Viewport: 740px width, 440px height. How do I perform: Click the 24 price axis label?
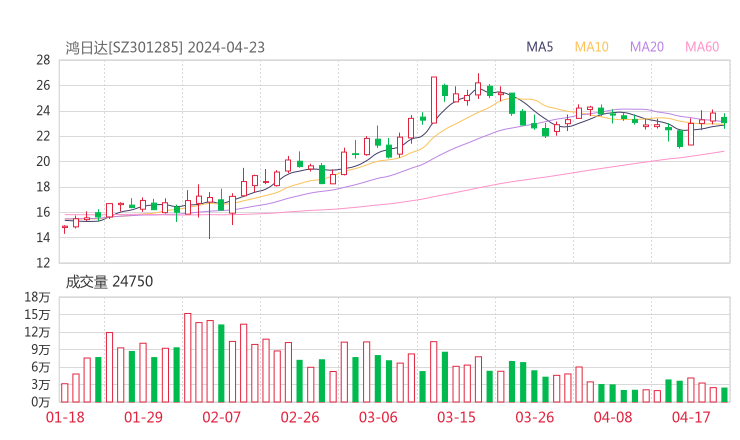[43, 111]
